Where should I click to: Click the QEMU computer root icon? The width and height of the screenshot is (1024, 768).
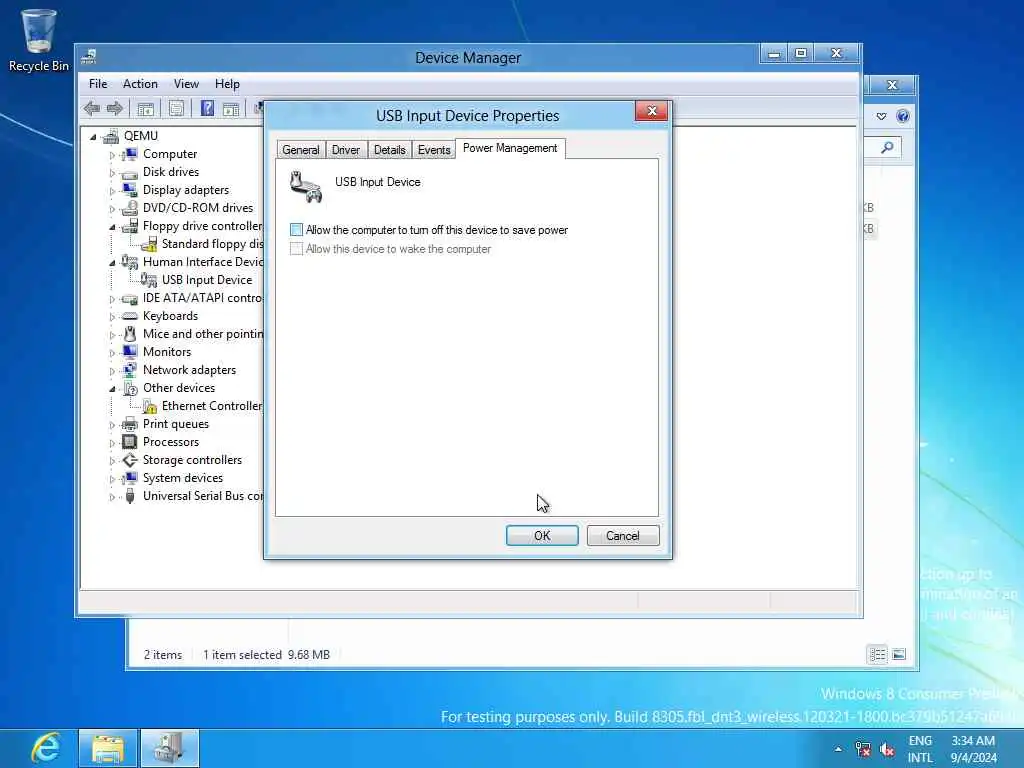(x=111, y=136)
